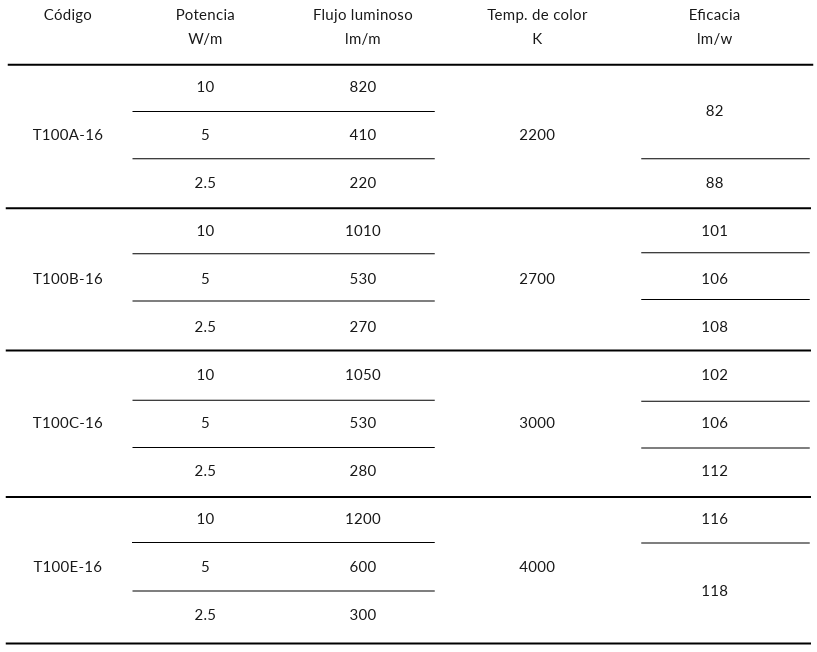Click the 88 efficacy value
The image size is (817, 652).
coord(714,183)
